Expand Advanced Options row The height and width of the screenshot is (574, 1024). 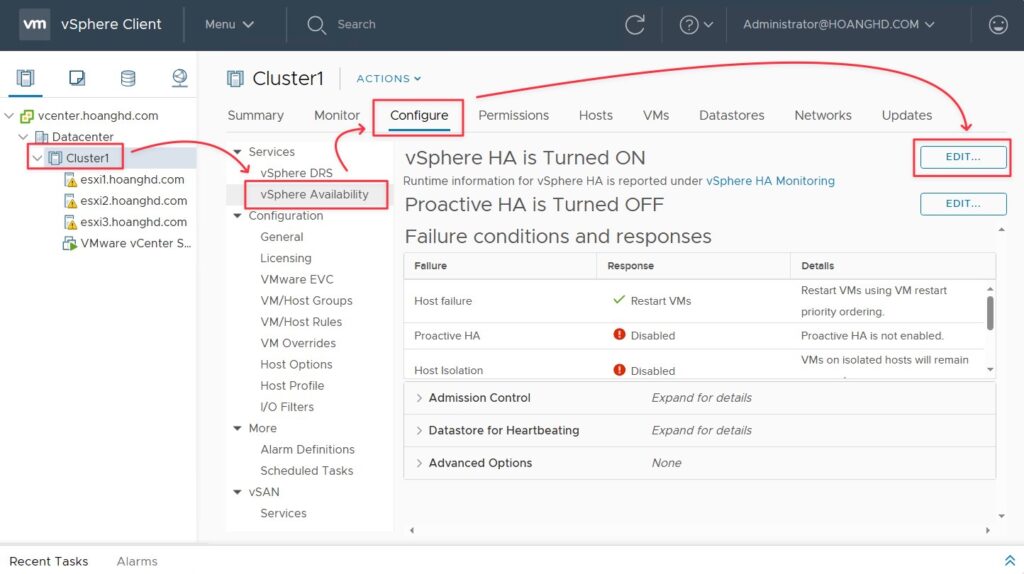419,463
